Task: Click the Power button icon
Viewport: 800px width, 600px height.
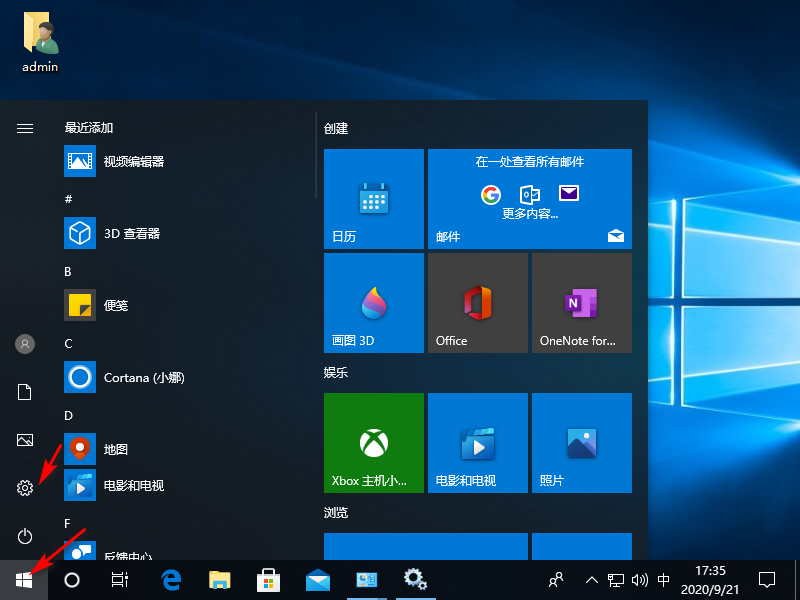Action: (25, 536)
